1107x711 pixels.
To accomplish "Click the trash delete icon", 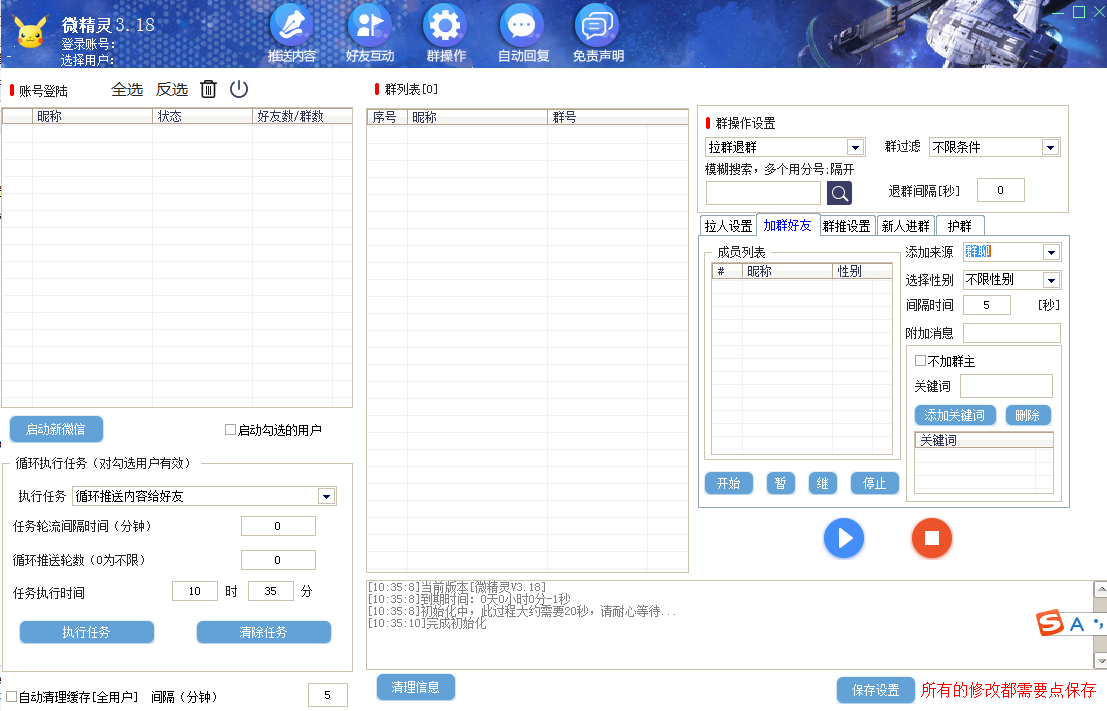I will (208, 89).
